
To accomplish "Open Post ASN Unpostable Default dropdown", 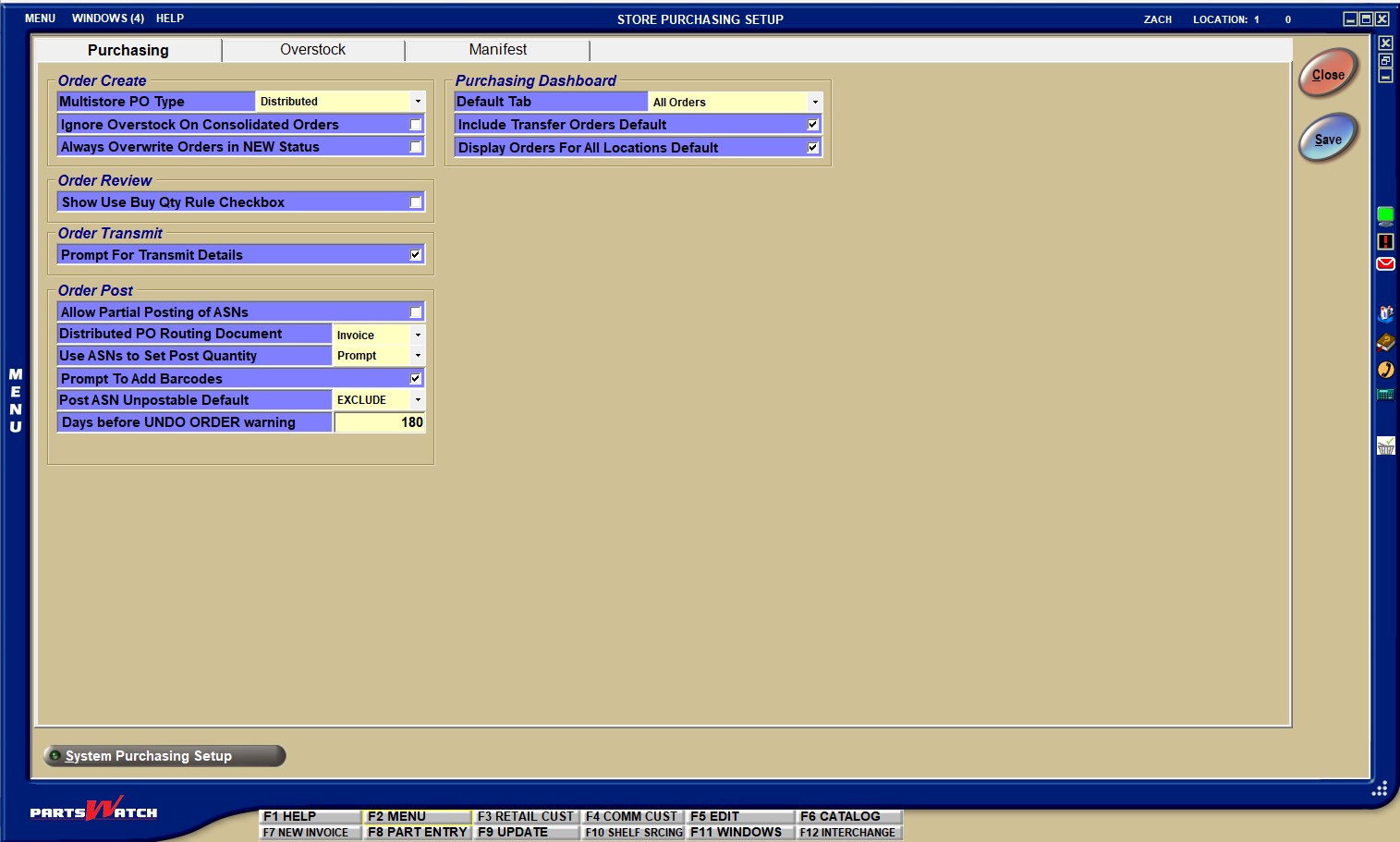I will 418,400.
